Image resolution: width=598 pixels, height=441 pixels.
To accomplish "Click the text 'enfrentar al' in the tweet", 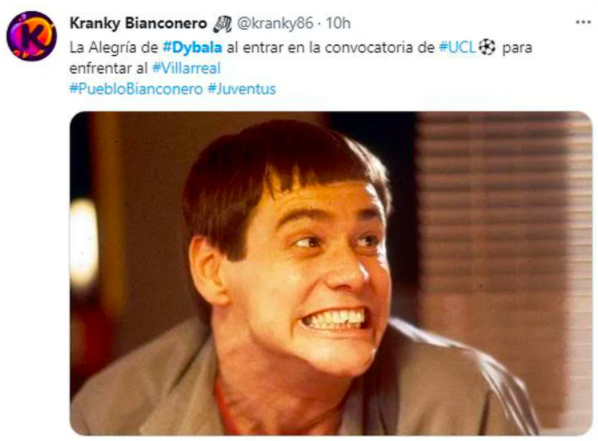I will coord(108,68).
